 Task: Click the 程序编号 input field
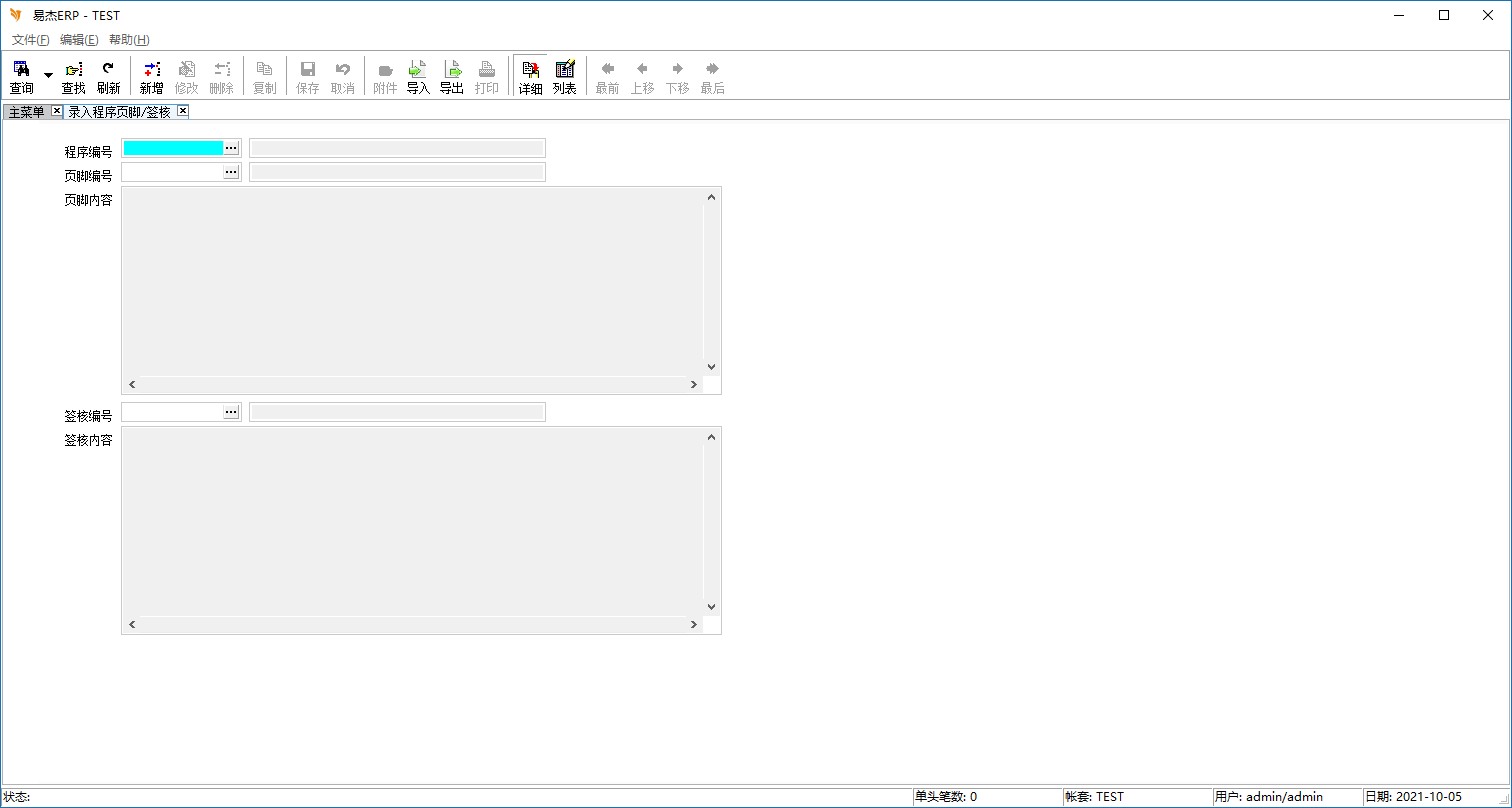172,148
